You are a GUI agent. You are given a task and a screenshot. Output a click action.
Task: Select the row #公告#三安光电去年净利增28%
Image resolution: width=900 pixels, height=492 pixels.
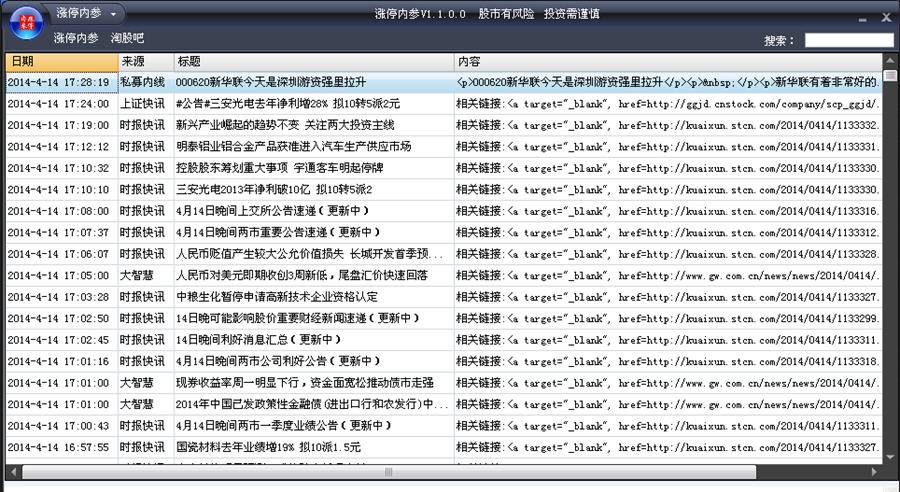tap(444, 104)
